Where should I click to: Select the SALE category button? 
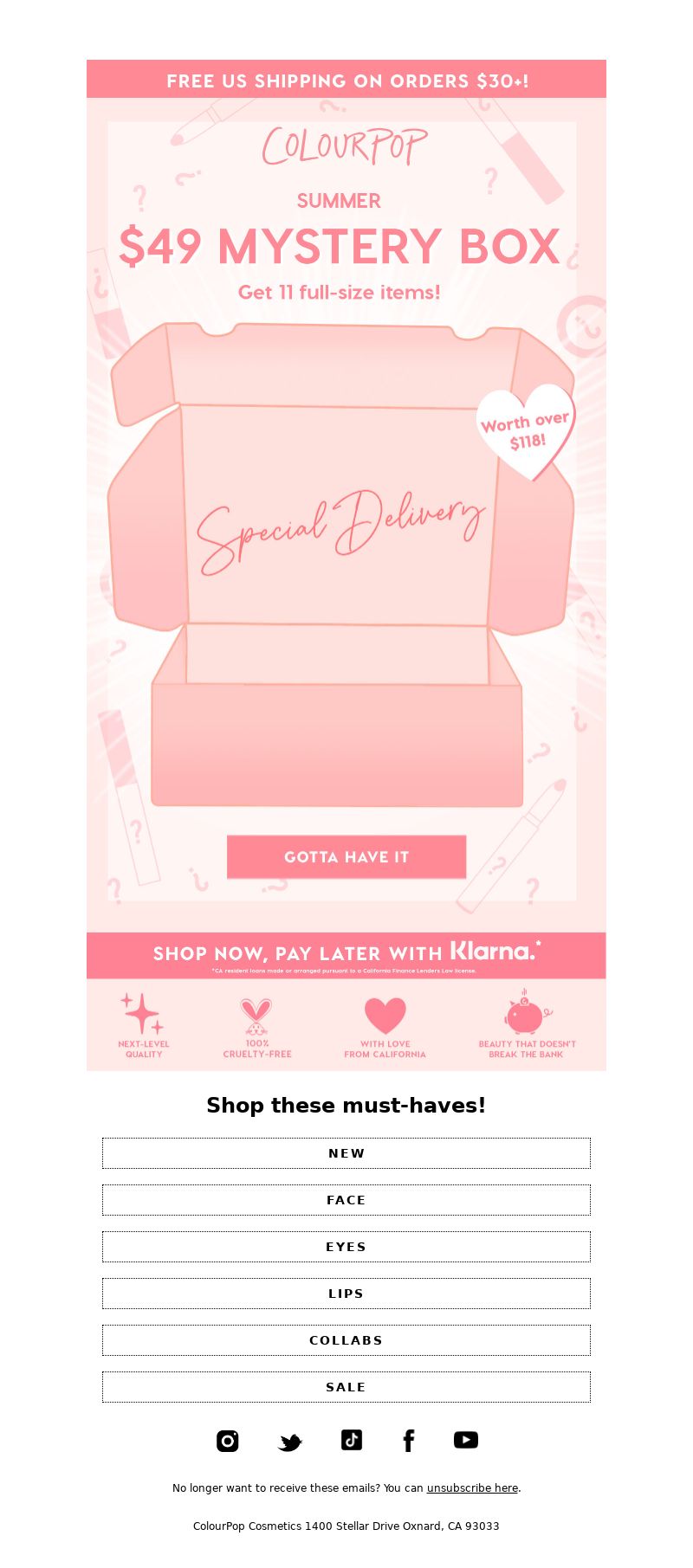point(346,1387)
